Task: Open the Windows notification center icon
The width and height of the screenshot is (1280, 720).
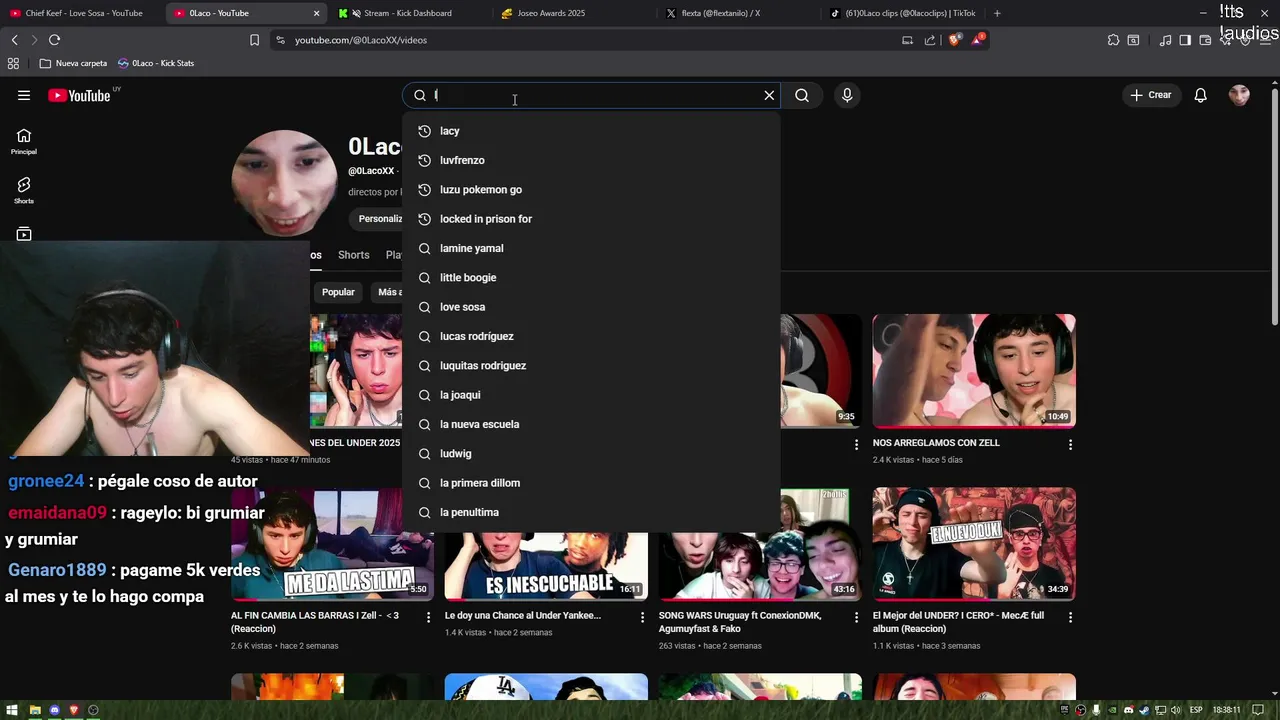Action: [1258, 710]
